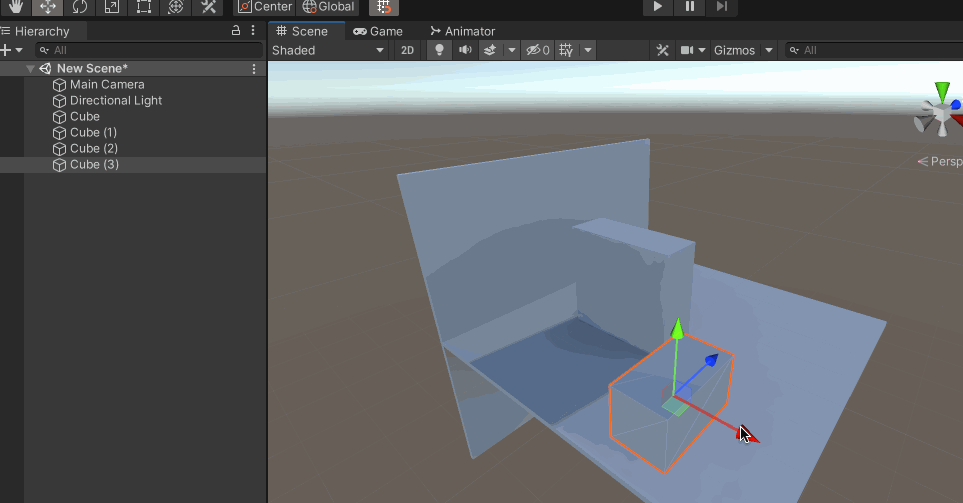Select Directional Light in Hierarchy
Viewport: 963px width, 503px height.
click(x=115, y=101)
